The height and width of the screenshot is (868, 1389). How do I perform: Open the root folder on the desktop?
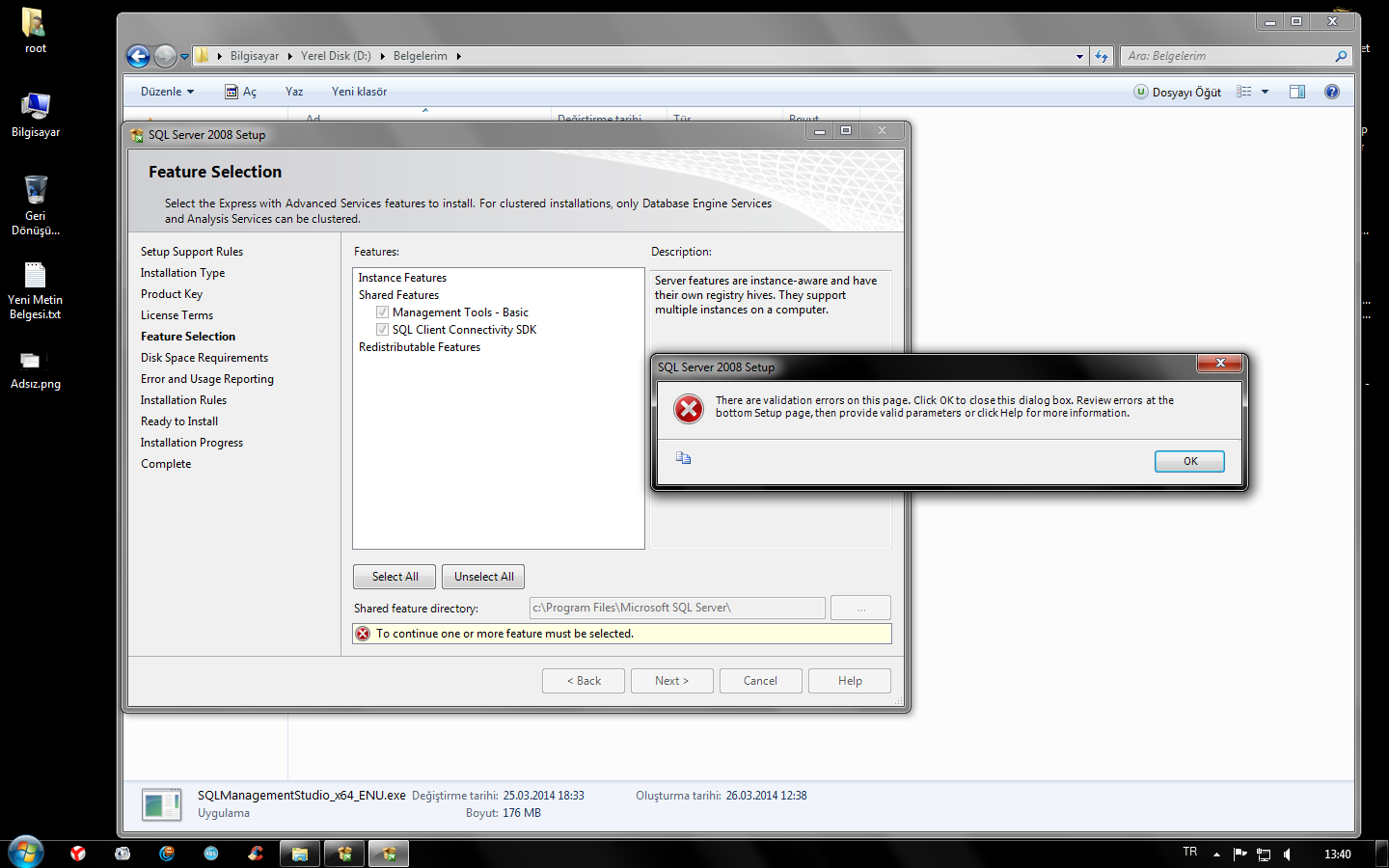click(35, 30)
